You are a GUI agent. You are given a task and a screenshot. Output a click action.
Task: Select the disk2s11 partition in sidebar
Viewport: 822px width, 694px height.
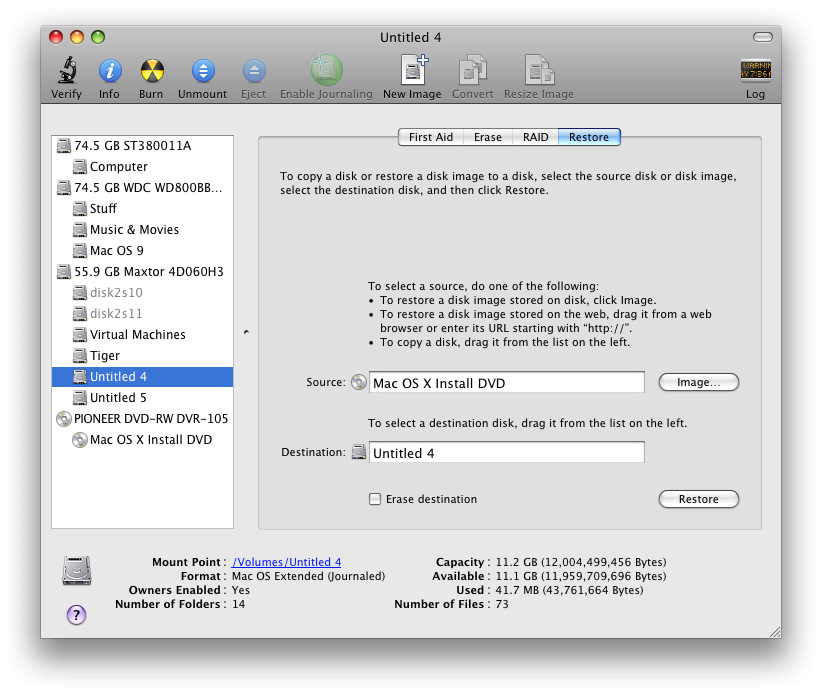116,313
